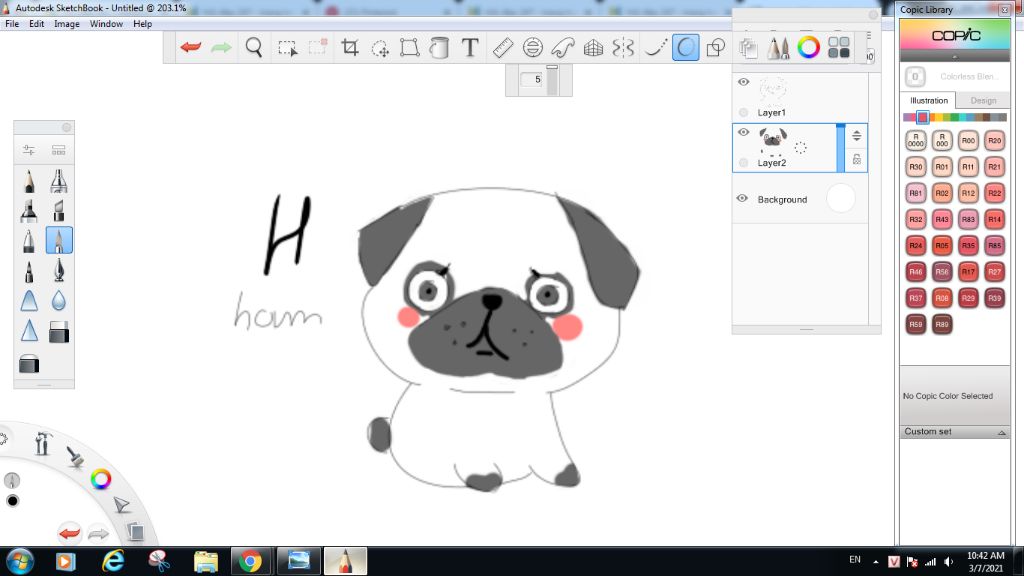Hide Layer2 using its eye icon
Screen dimensions: 1024x576
(x=743, y=133)
